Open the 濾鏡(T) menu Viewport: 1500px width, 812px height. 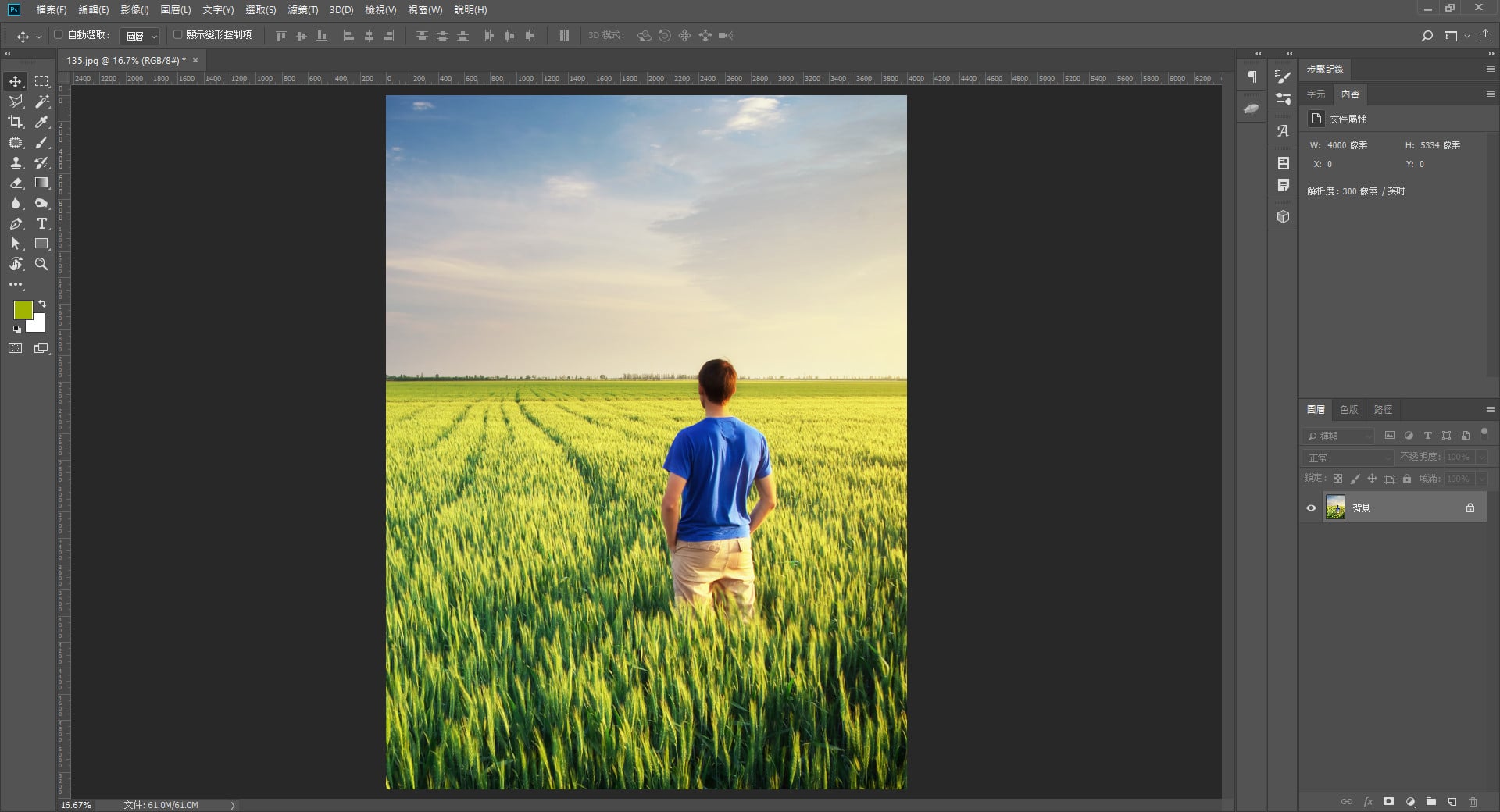click(x=302, y=10)
